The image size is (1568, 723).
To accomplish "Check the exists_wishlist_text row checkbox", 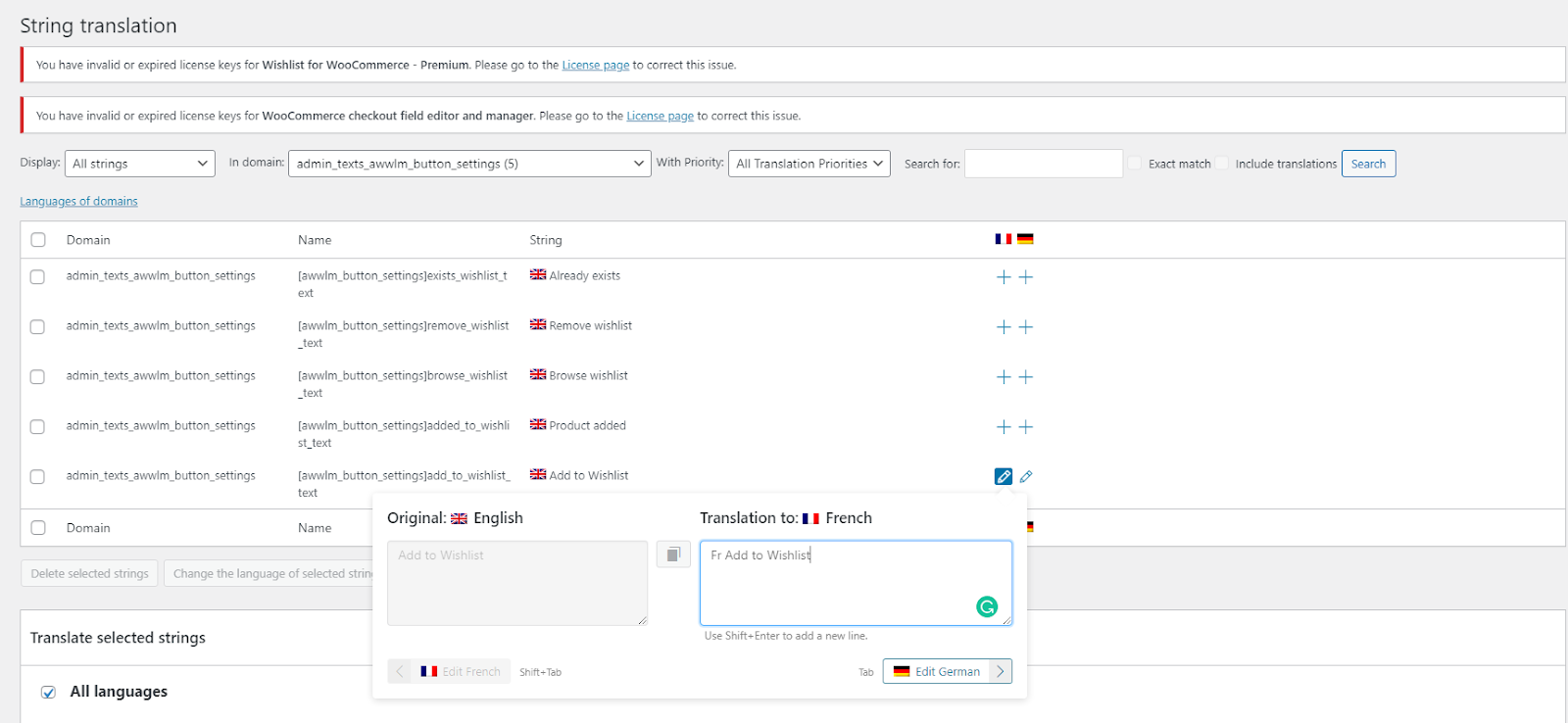I will click(37, 277).
